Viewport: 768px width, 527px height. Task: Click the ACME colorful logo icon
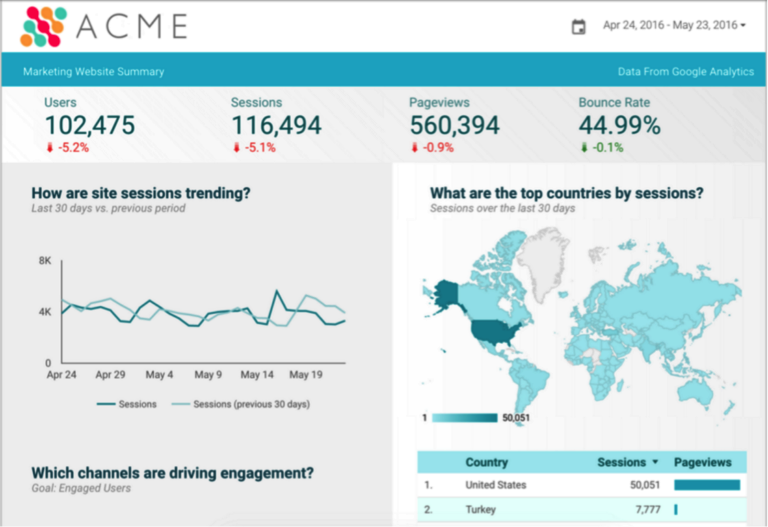tap(46, 27)
